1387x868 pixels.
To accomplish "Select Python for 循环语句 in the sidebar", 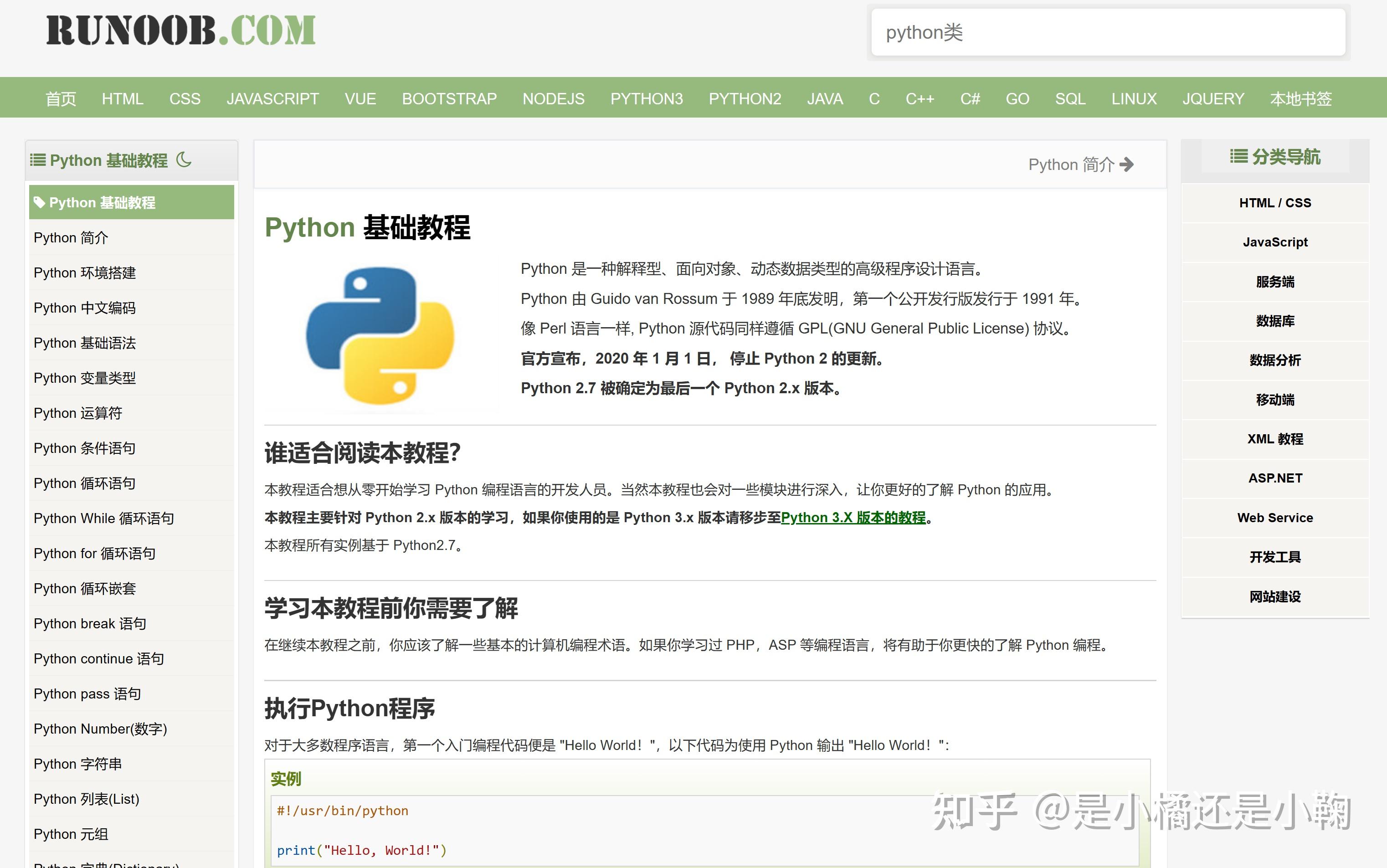I will coord(132,553).
